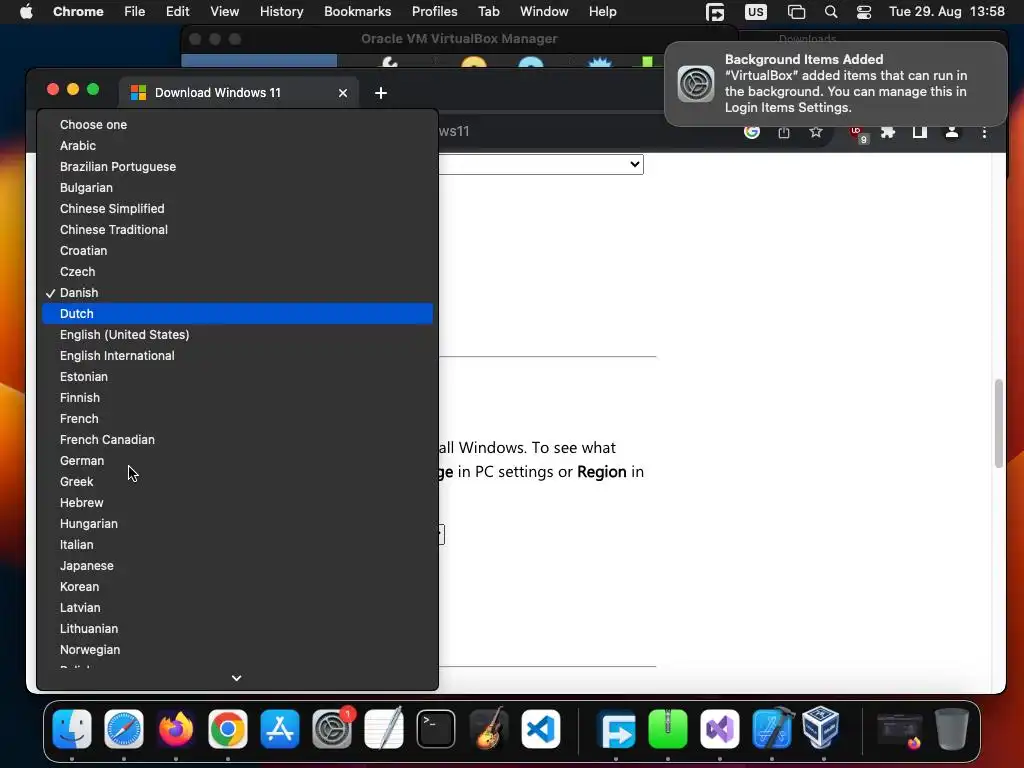Launch Safari from the Dock

[123, 729]
